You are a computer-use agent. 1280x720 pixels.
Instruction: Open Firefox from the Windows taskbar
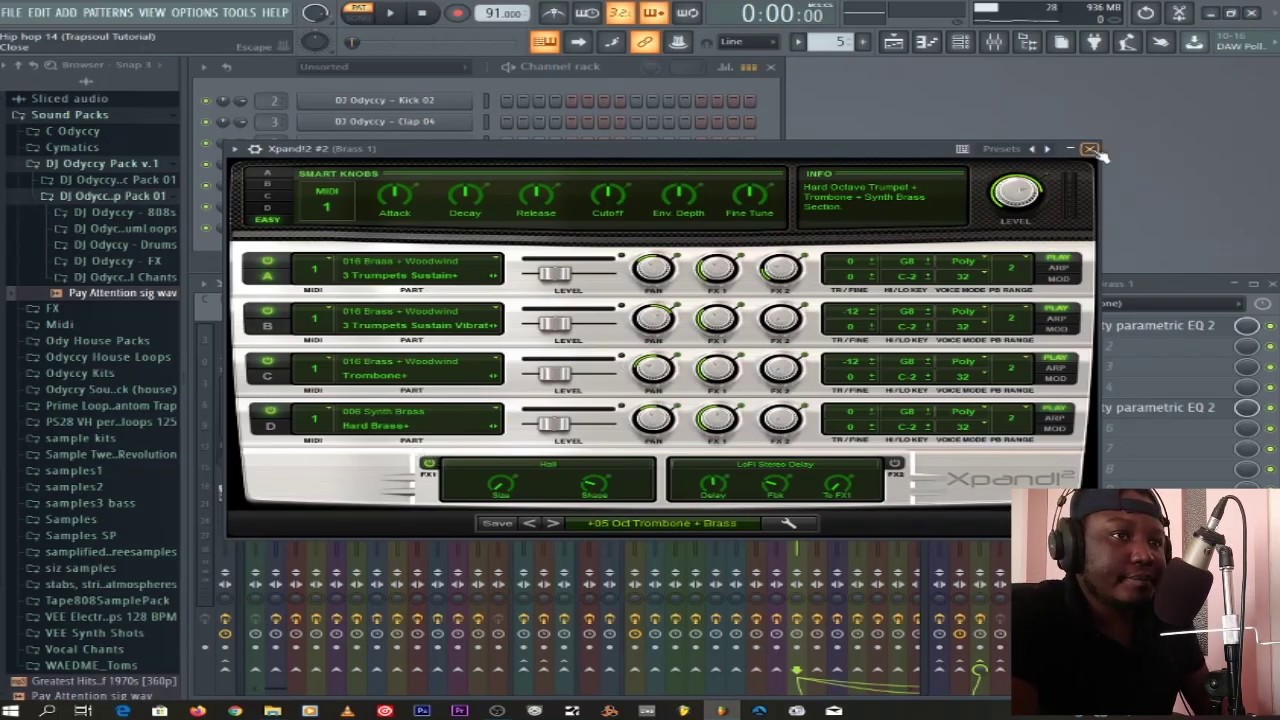[197, 711]
